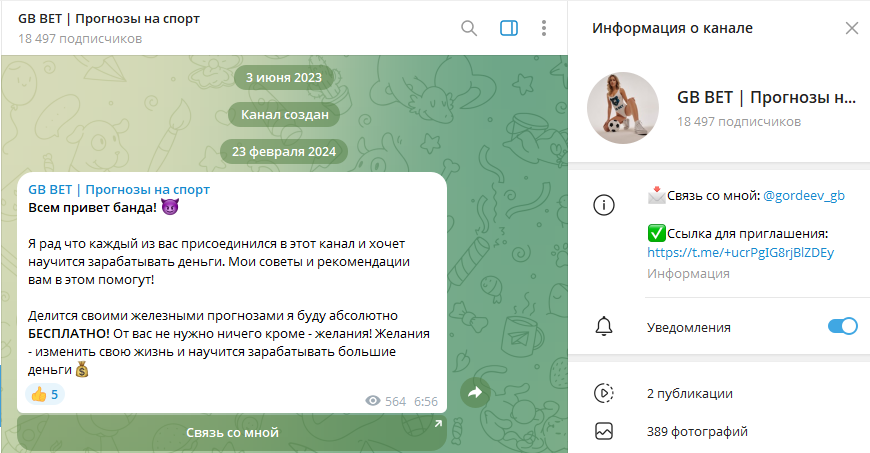The image size is (870, 453).
Task: Click the message time 6:56
Action: (426, 401)
